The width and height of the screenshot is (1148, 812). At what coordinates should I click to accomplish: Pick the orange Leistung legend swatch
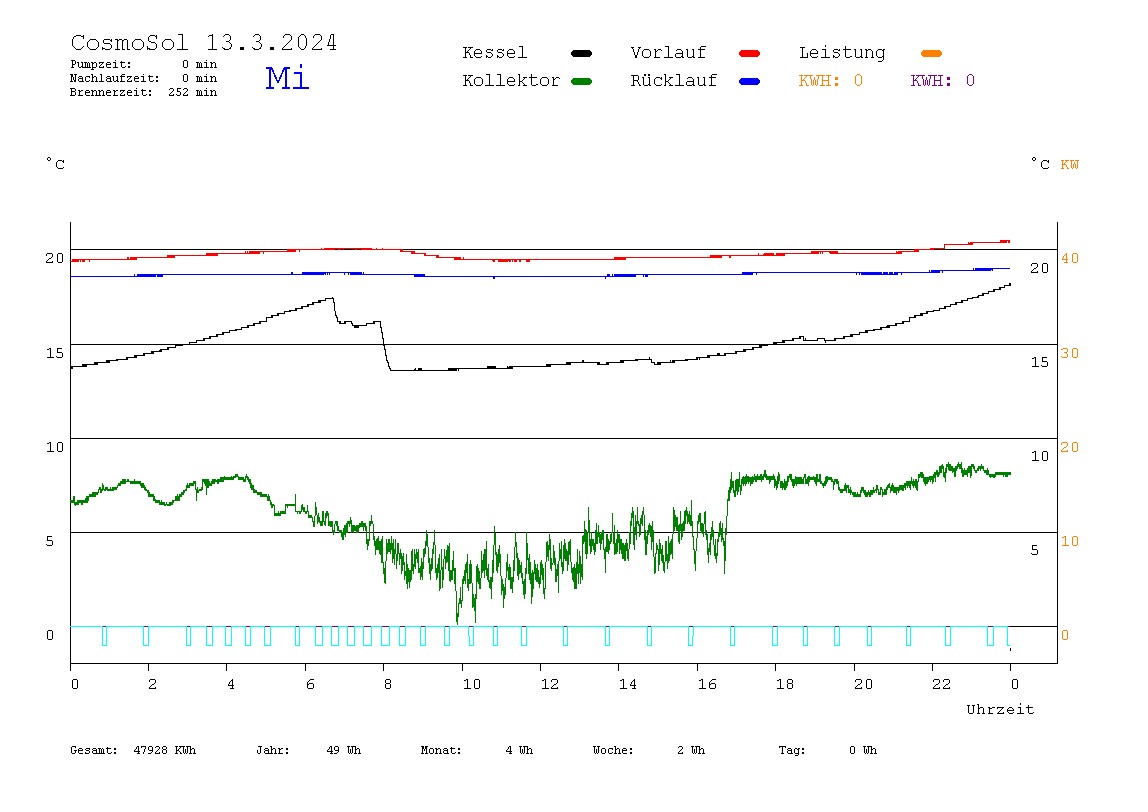coord(931,53)
